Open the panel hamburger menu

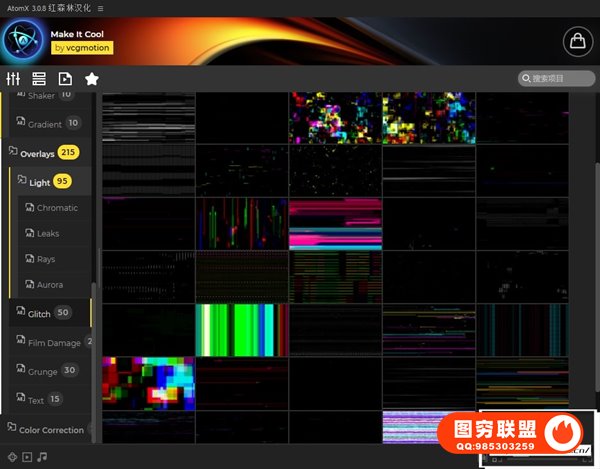tap(100, 7)
